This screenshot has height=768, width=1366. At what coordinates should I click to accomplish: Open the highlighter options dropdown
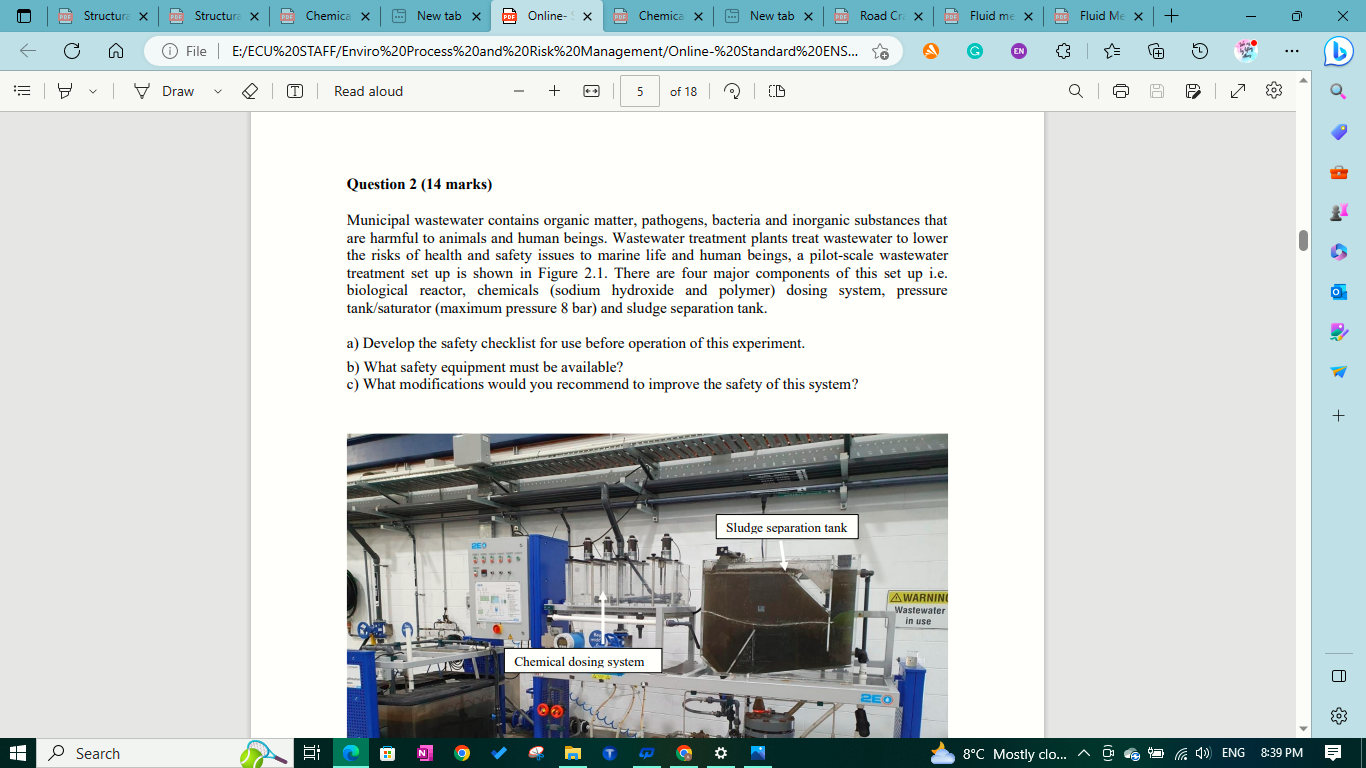pyautogui.click(x=92, y=91)
